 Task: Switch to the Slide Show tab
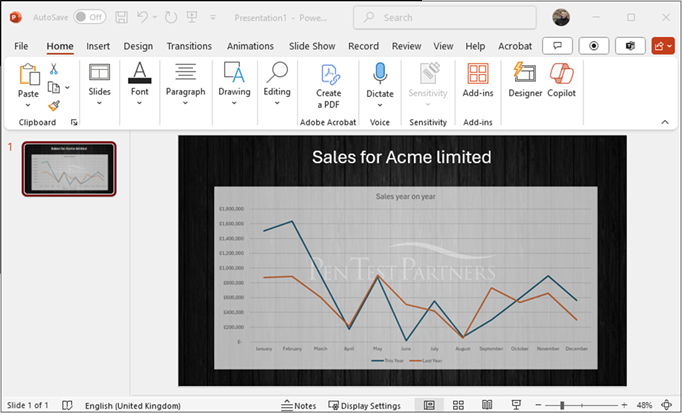(312, 46)
